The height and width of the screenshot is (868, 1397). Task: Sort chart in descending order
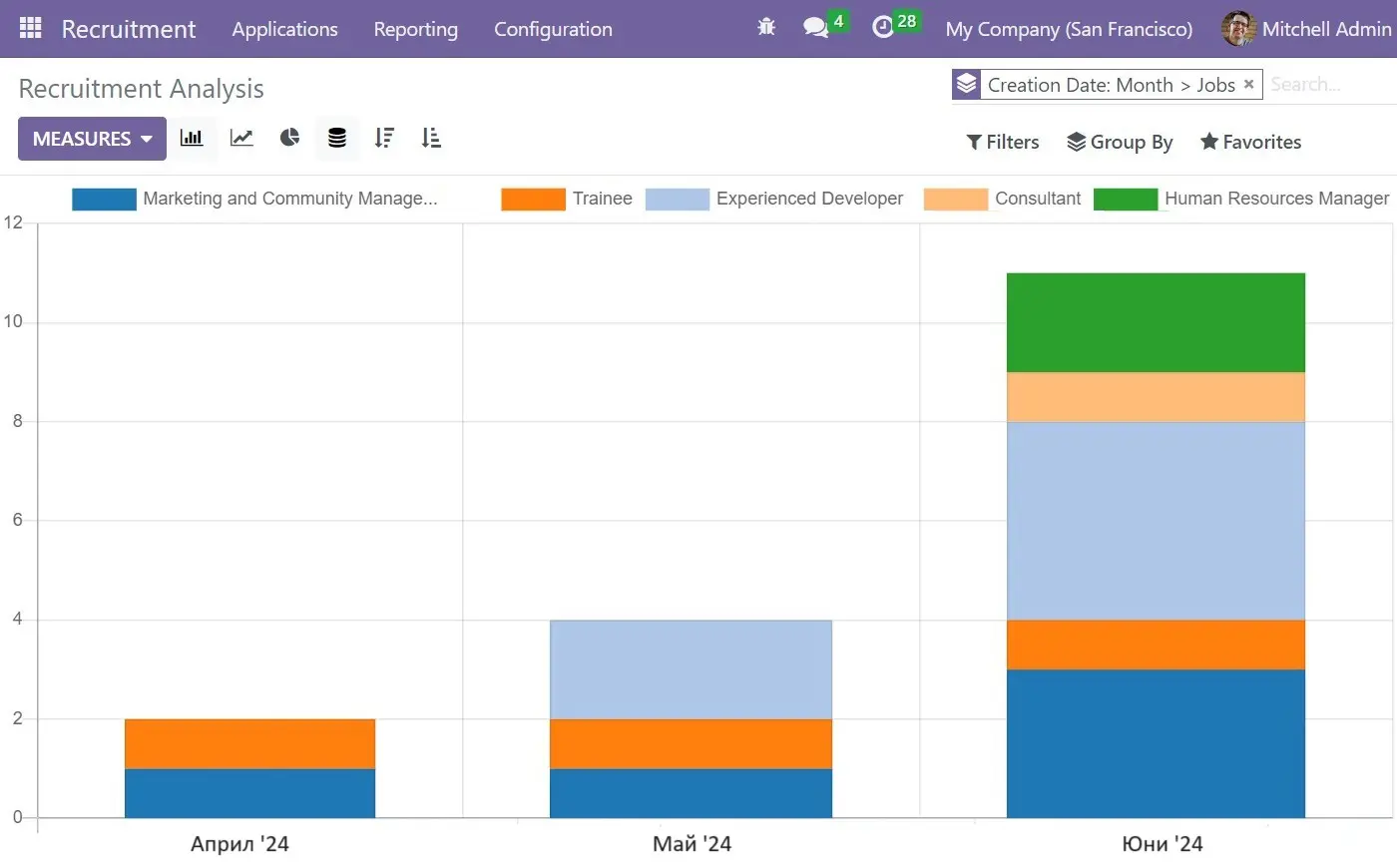384,138
